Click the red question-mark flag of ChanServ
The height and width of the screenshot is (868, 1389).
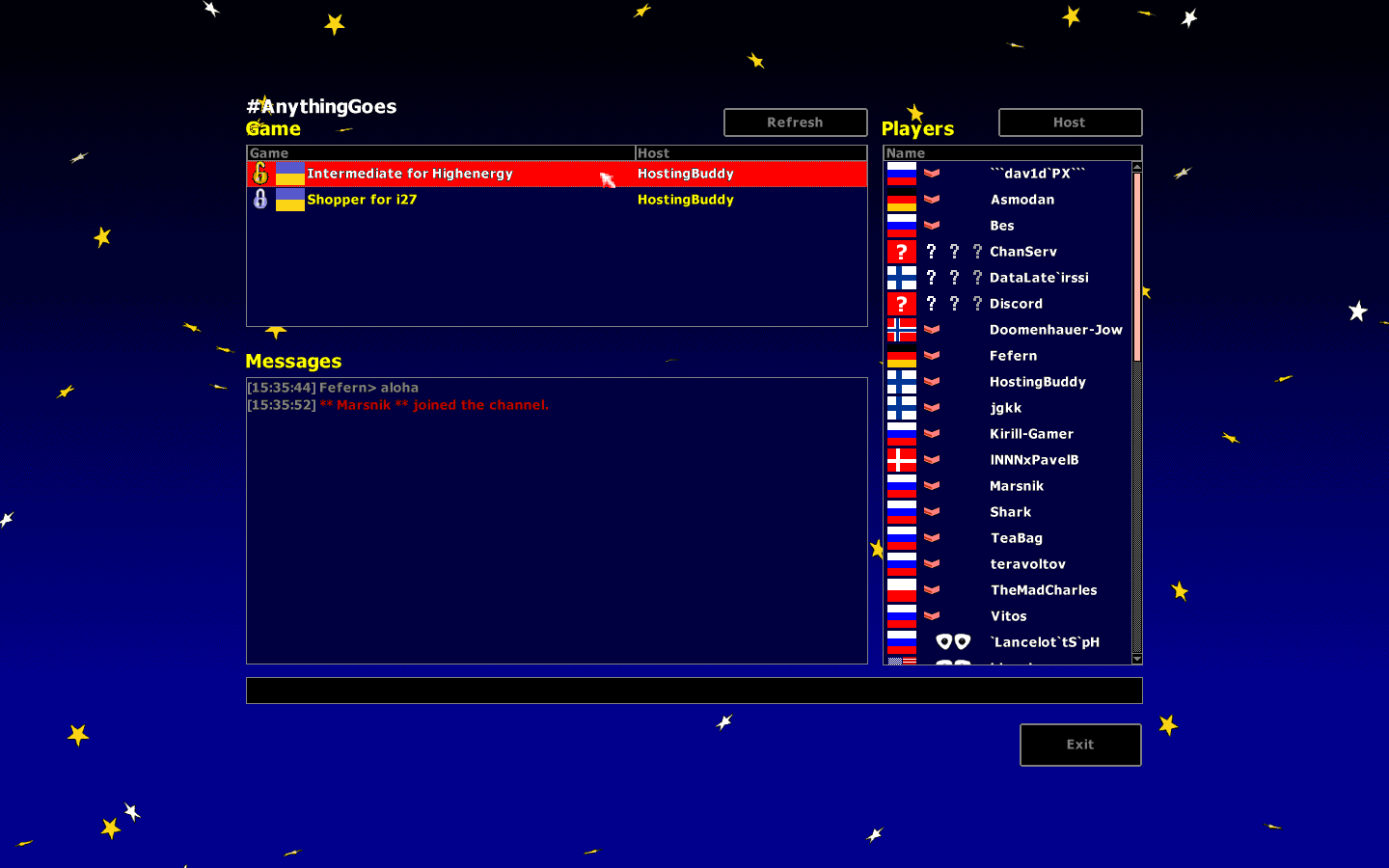click(902, 252)
